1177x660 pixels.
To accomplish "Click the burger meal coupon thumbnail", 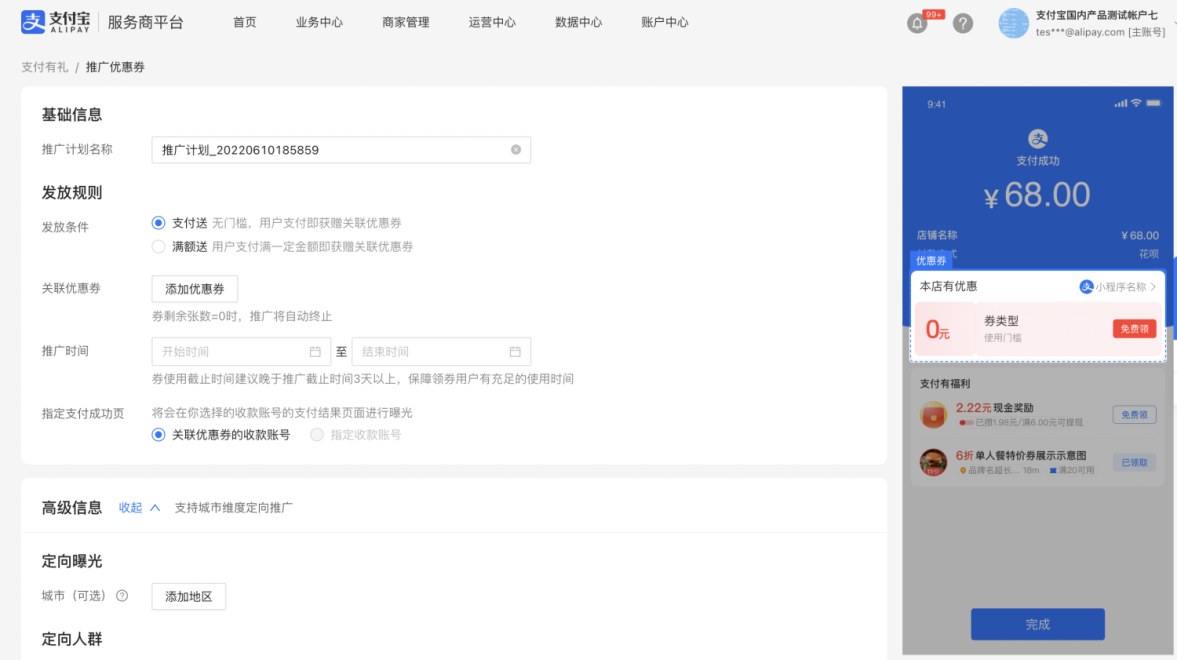I will click(x=933, y=462).
